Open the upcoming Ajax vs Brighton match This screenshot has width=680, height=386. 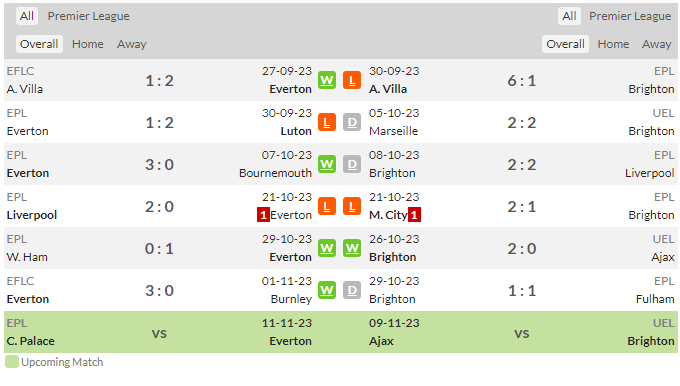click(x=522, y=332)
